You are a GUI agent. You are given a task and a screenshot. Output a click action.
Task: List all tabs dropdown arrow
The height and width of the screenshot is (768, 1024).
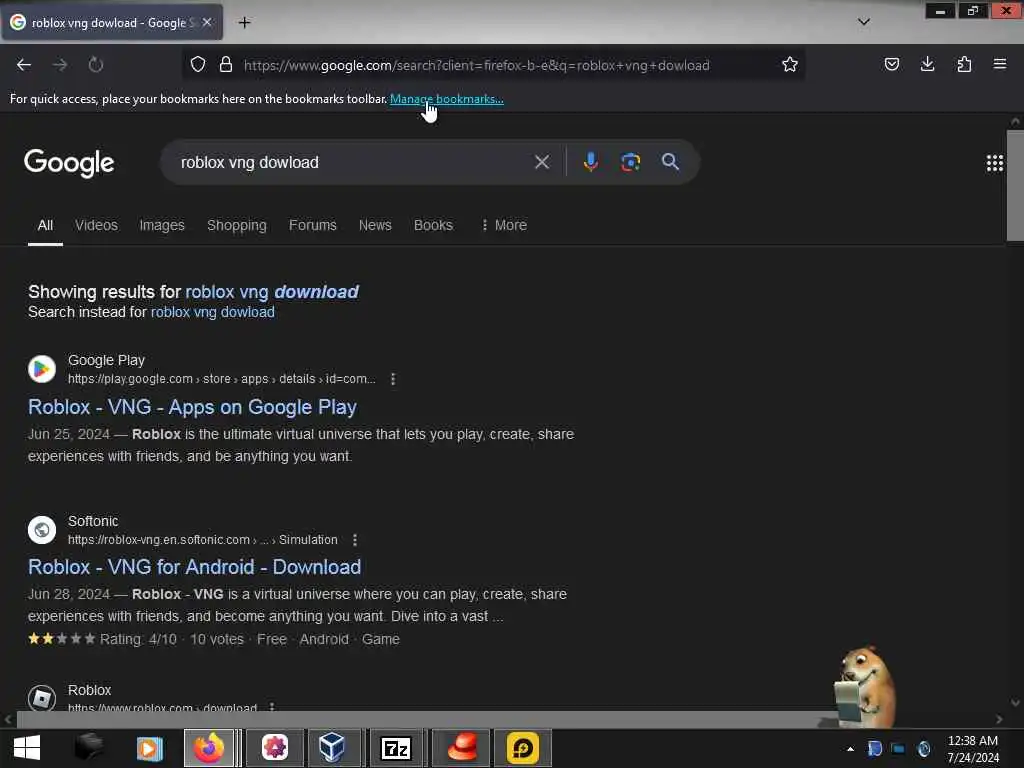point(863,22)
